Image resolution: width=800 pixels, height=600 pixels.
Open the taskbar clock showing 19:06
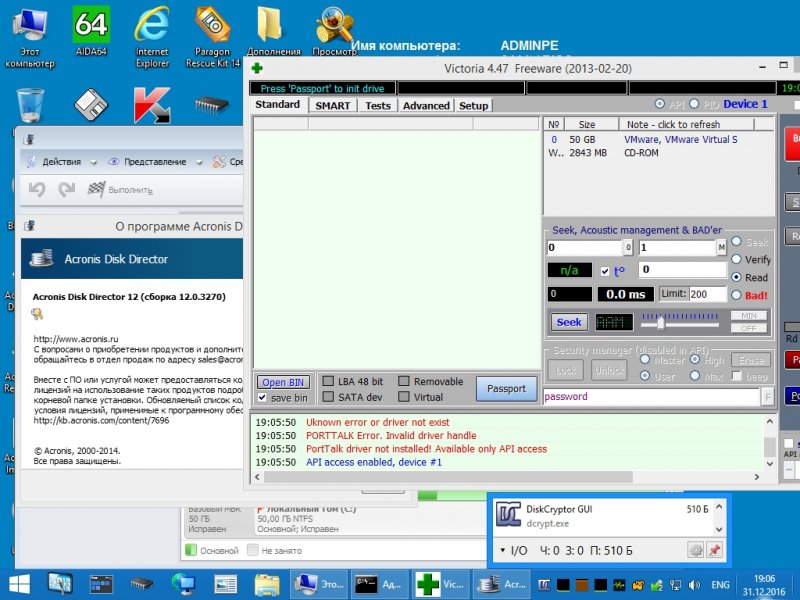click(x=764, y=585)
